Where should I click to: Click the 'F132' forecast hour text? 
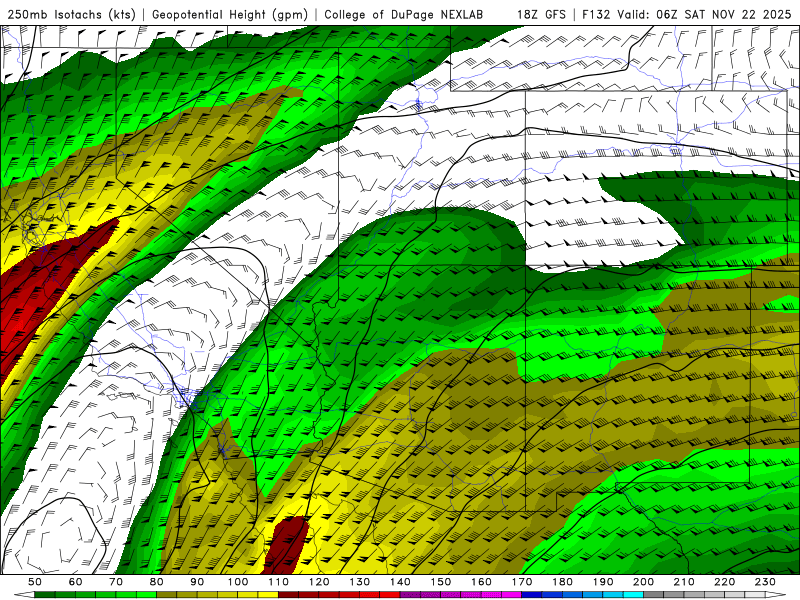(x=596, y=14)
